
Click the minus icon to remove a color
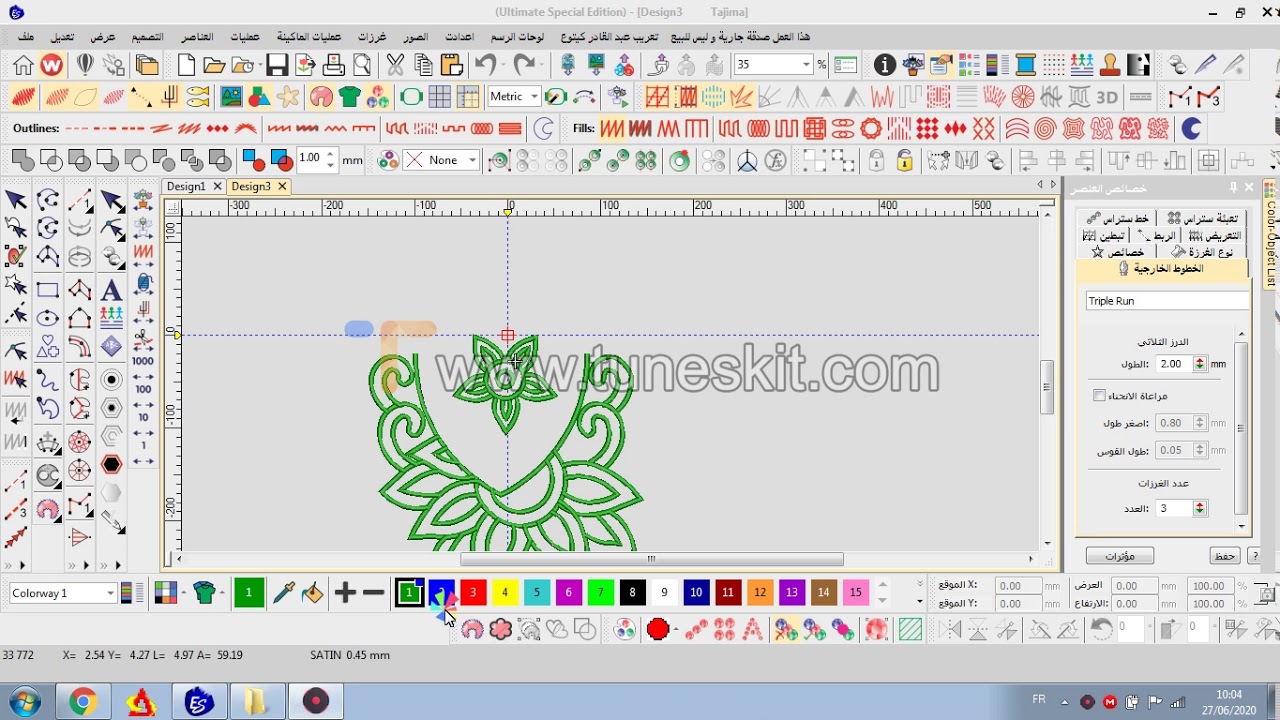(x=374, y=593)
